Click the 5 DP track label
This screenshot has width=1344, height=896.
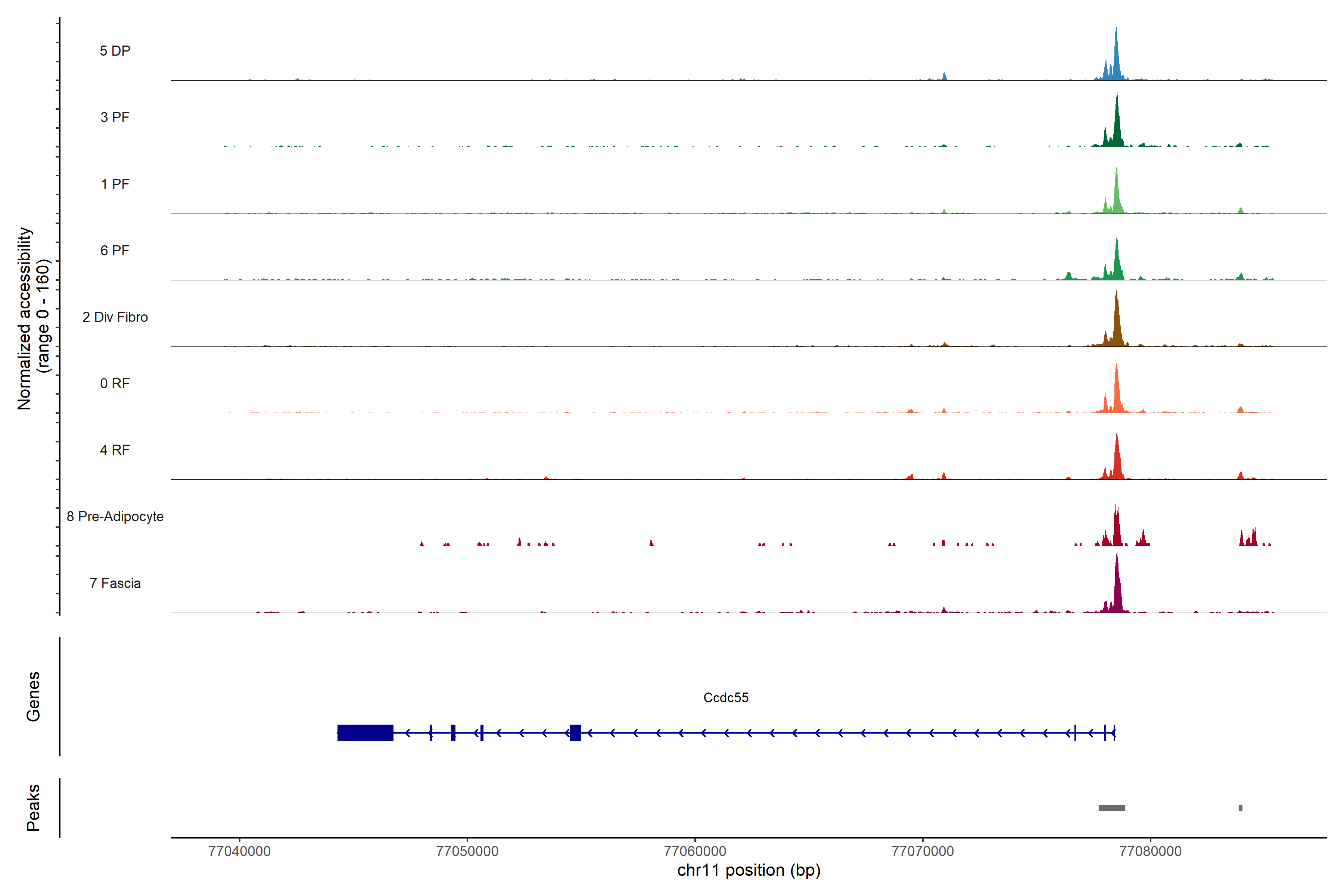point(115,51)
